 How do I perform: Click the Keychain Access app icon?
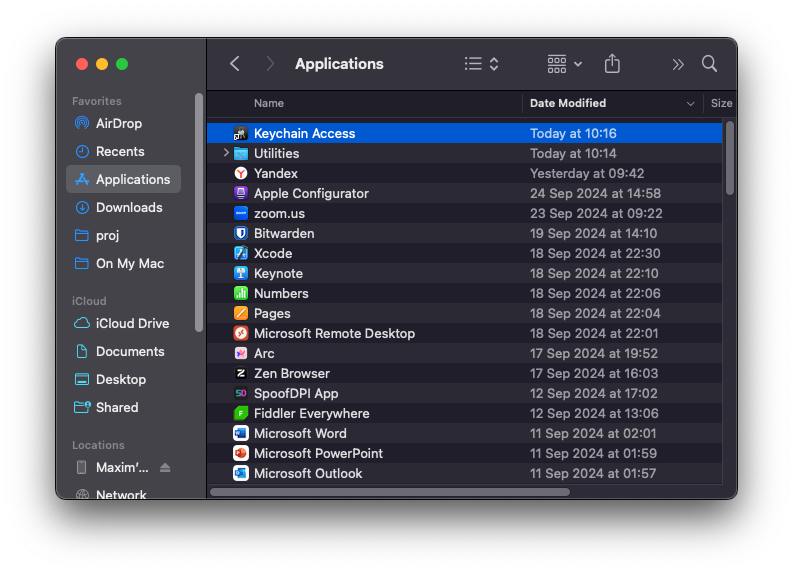pos(241,134)
